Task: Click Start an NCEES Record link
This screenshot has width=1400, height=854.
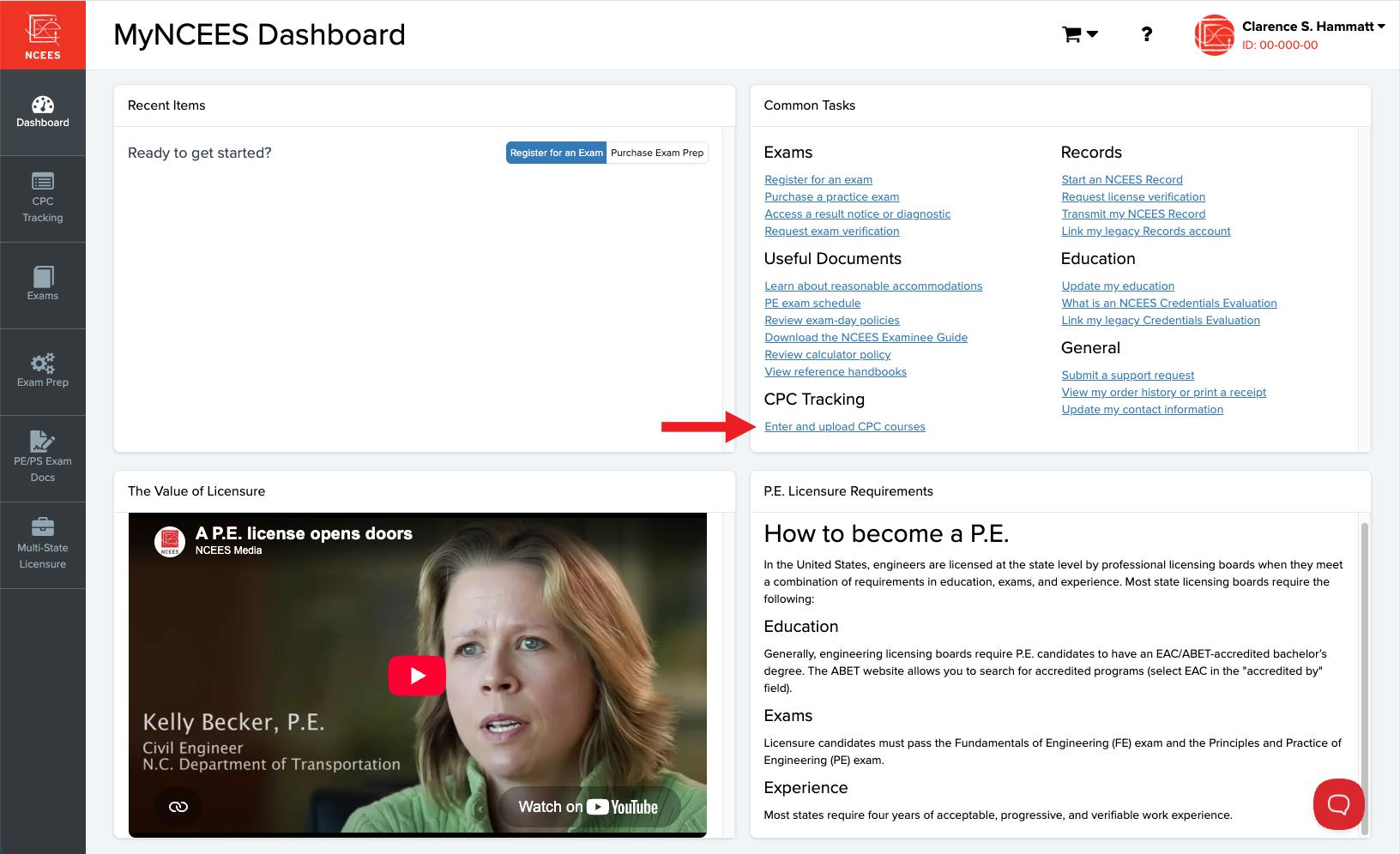Action: pyautogui.click(x=1122, y=180)
